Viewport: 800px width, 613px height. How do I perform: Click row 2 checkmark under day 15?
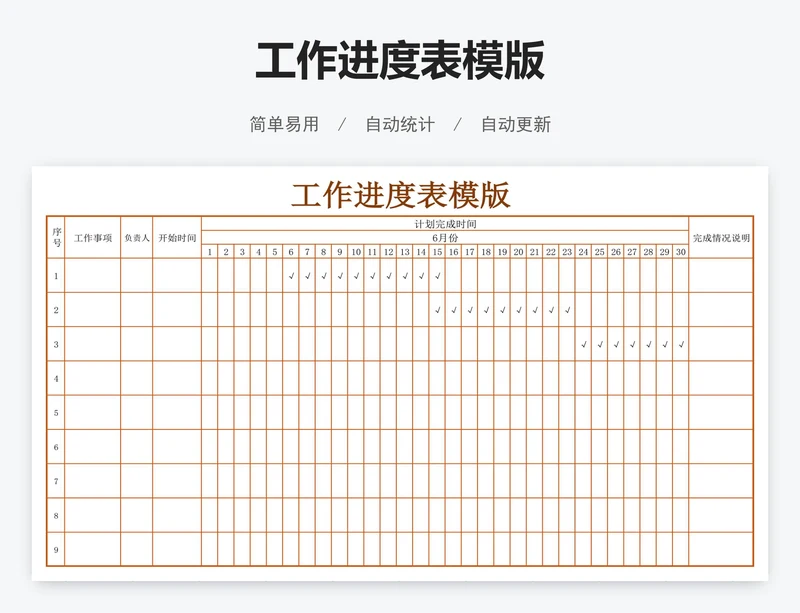[x=438, y=310]
